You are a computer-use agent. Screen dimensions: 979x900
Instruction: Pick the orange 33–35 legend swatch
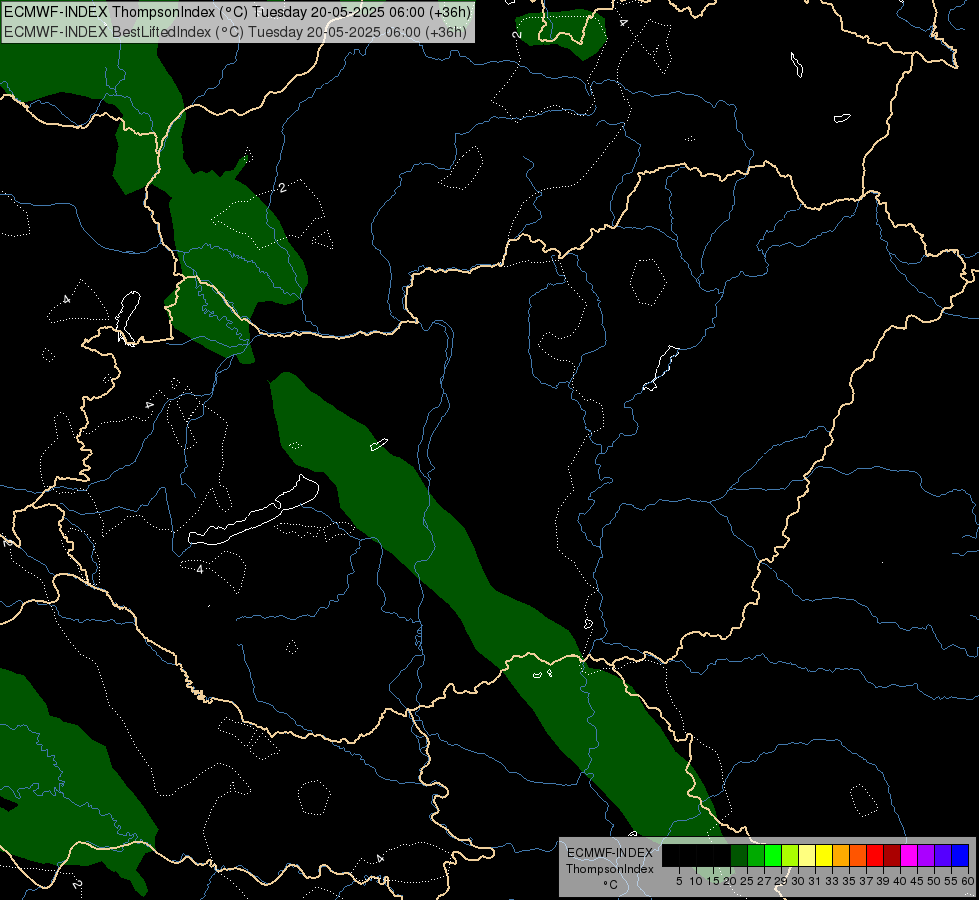841,856
